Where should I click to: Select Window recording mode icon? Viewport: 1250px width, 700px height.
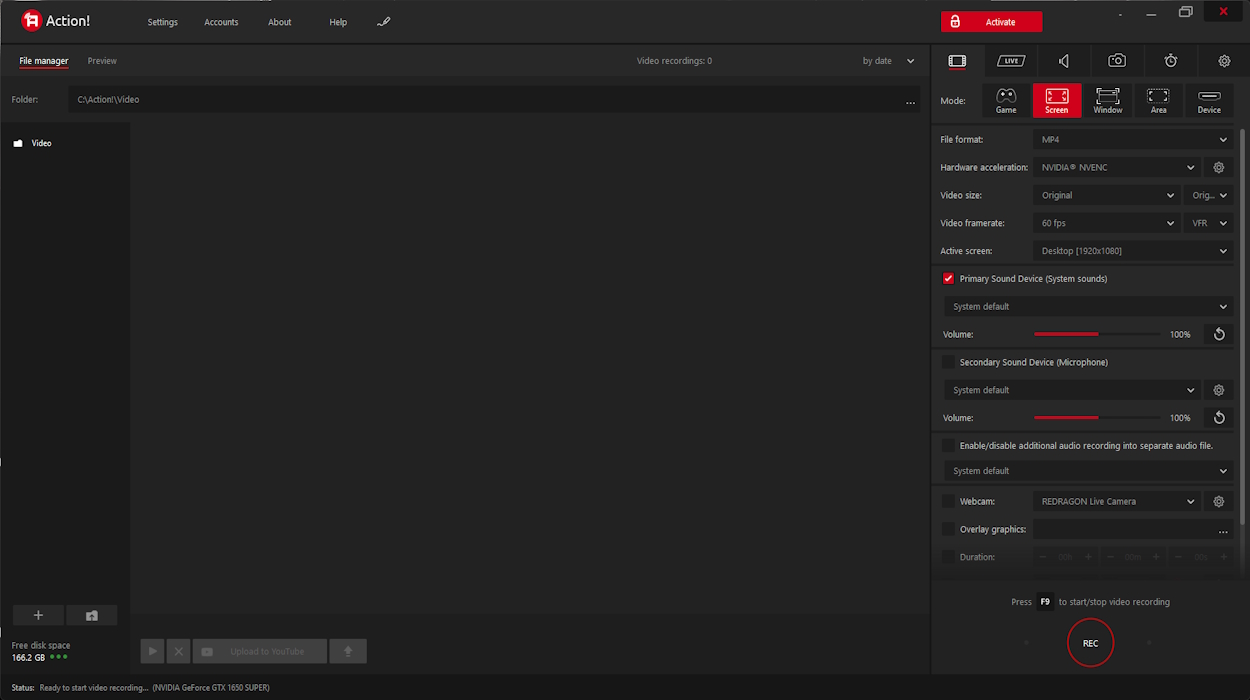point(1107,100)
